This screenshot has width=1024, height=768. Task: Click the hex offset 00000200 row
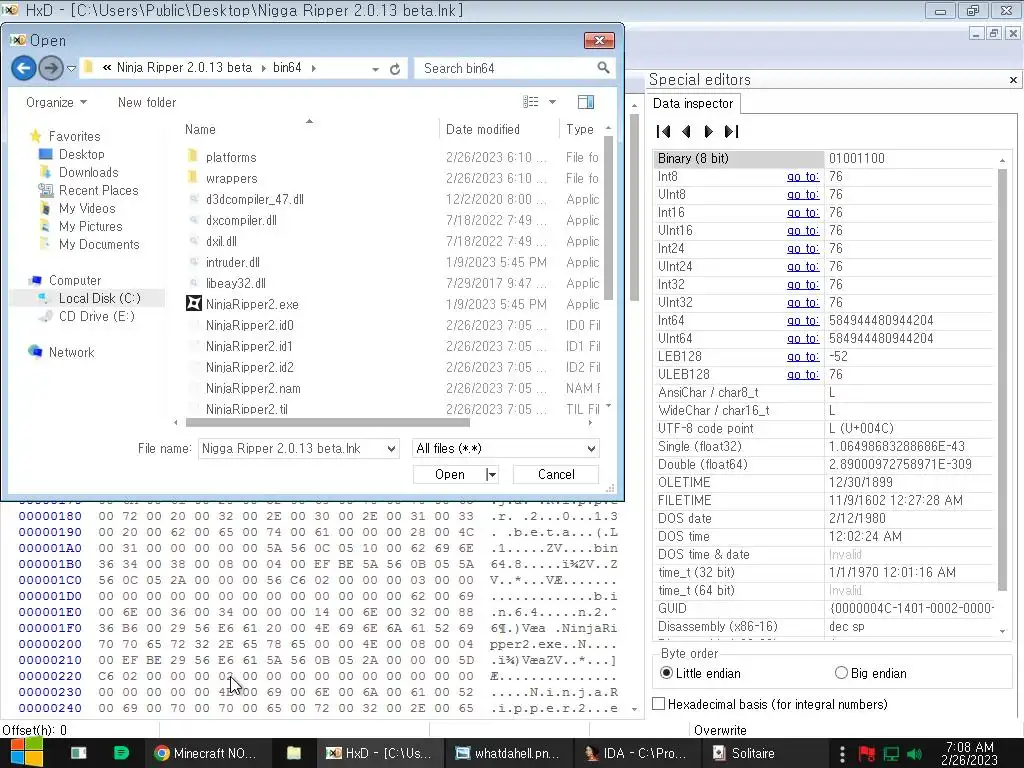pyautogui.click(x=317, y=644)
